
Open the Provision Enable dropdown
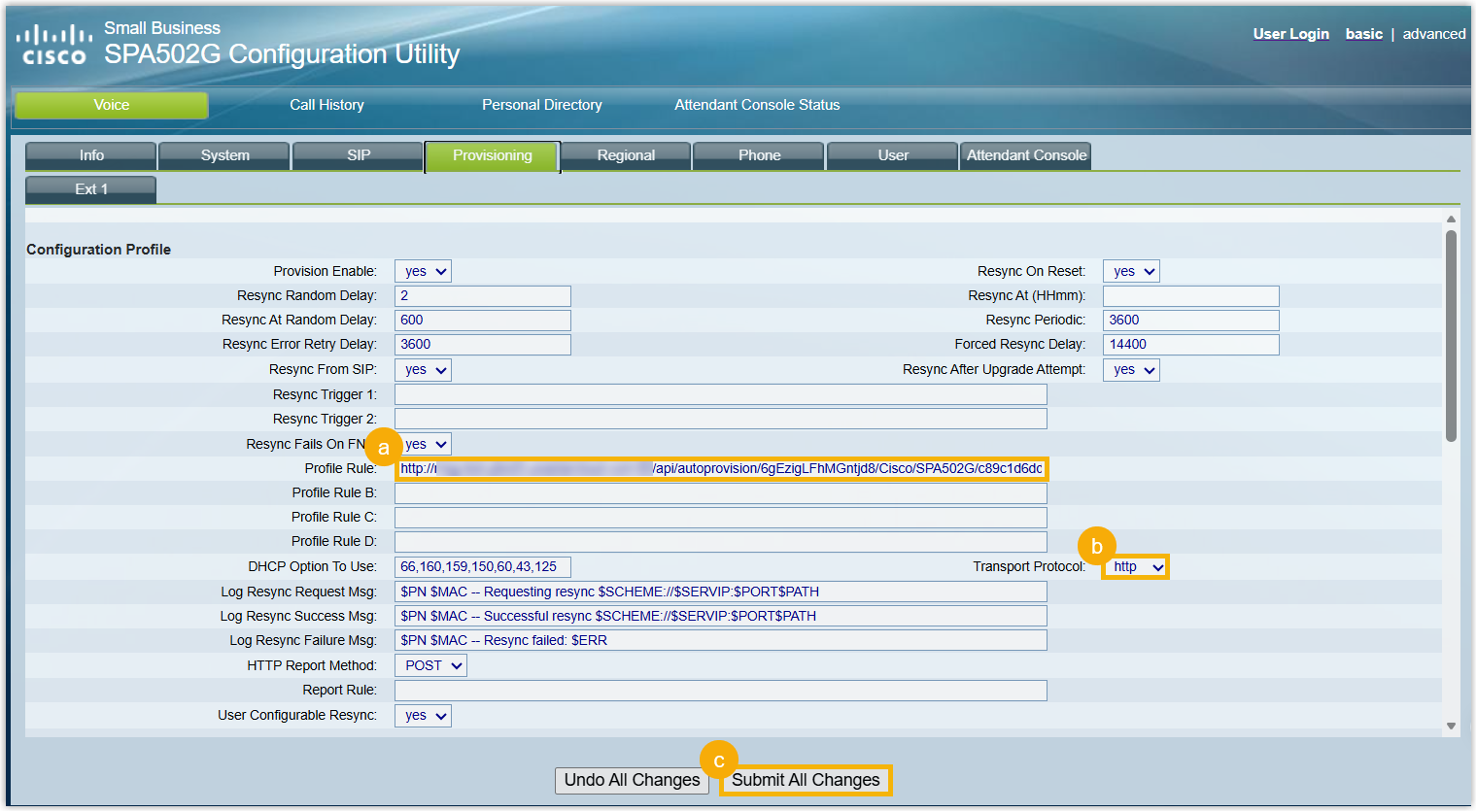(x=423, y=272)
